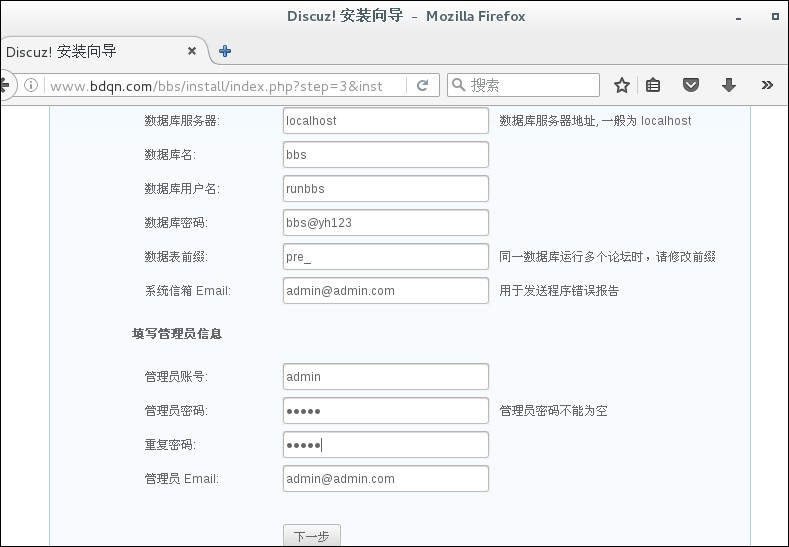Click hint 数据库服务器地址, 一般为 localhost

(595, 121)
